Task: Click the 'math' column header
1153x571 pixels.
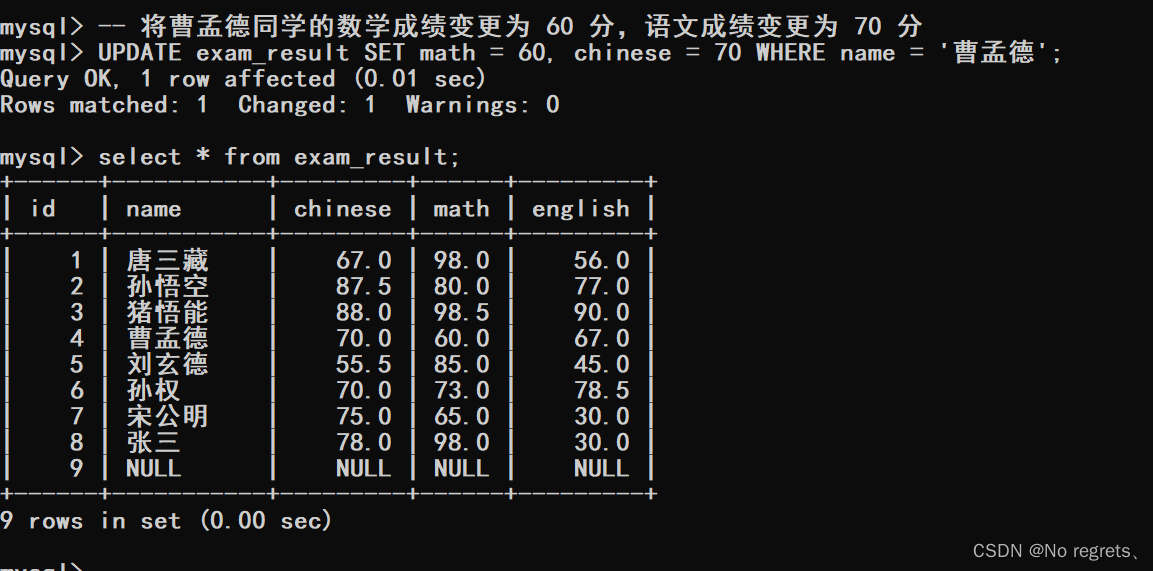Action: tap(461, 209)
